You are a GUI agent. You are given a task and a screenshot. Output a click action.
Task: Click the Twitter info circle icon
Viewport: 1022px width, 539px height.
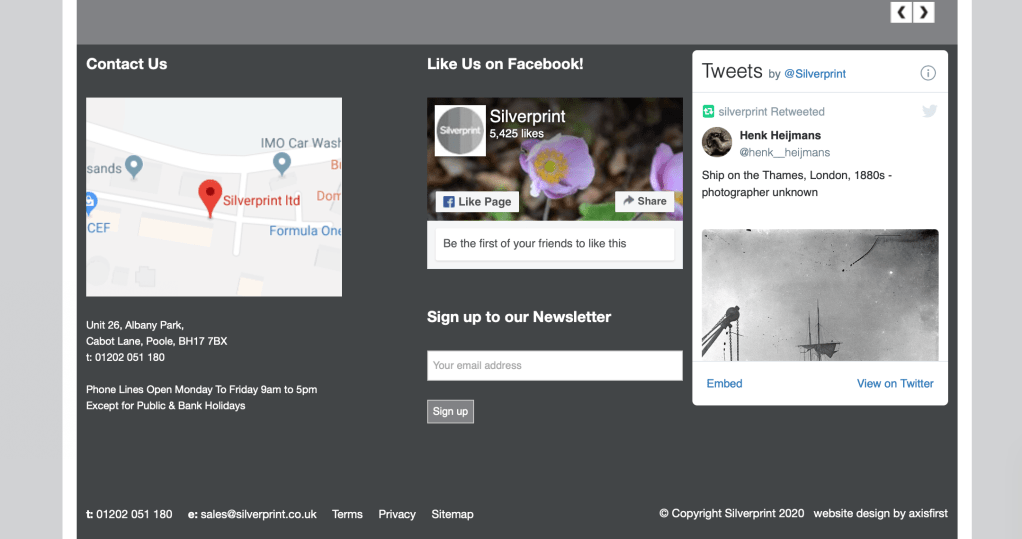pyautogui.click(x=927, y=73)
